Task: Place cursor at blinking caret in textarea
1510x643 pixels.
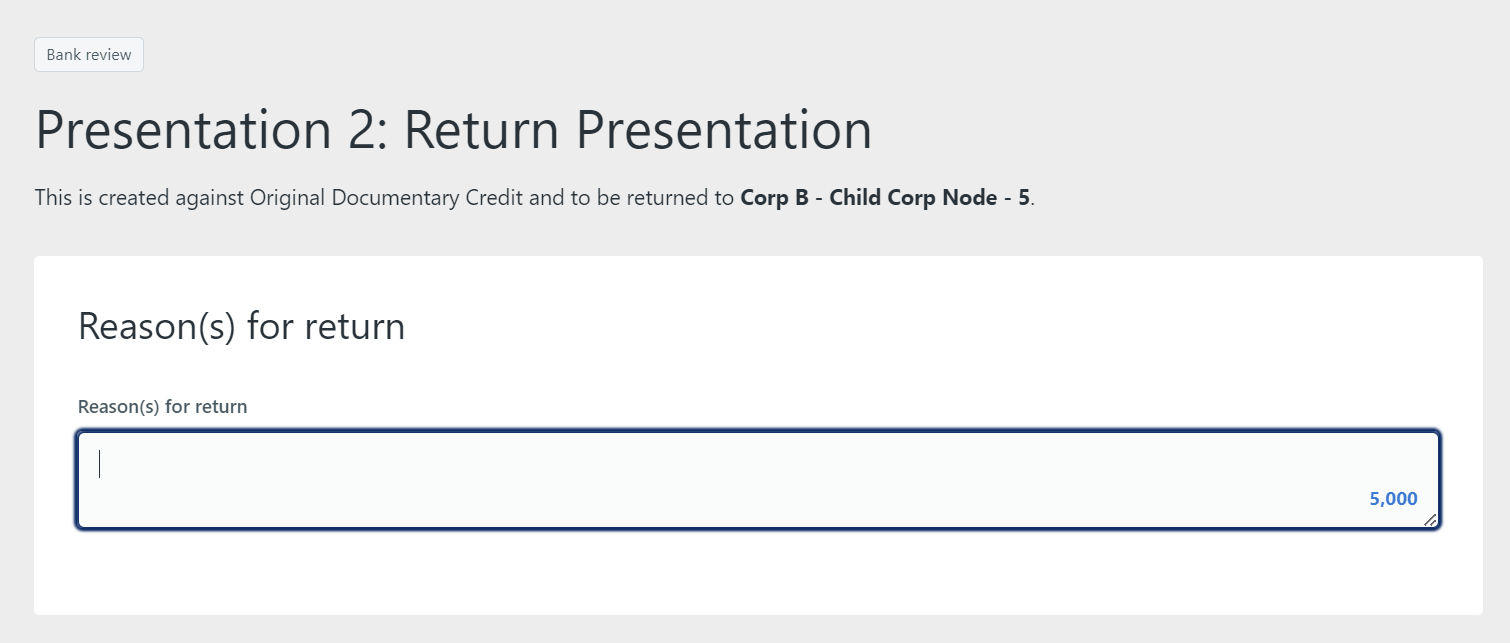Action: pyautogui.click(x=99, y=464)
